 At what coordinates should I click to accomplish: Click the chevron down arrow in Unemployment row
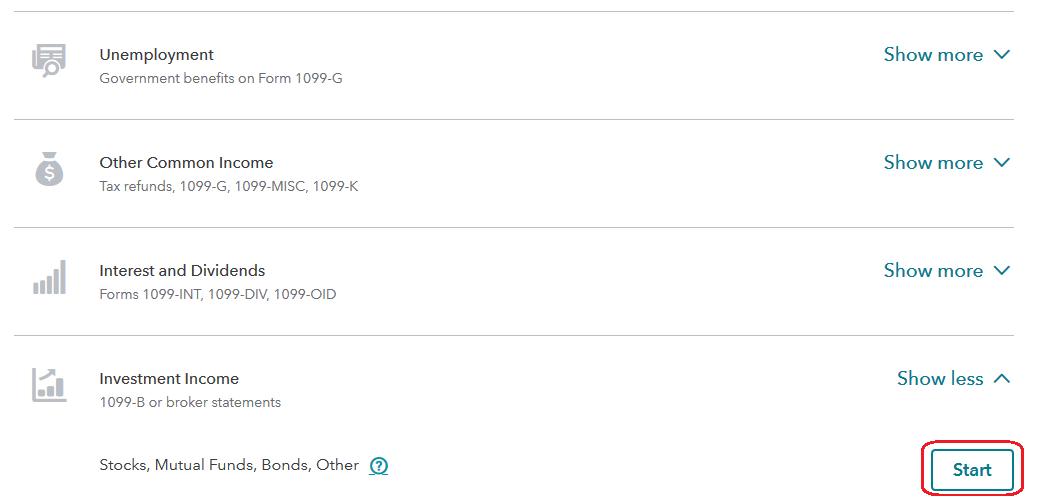point(1001,54)
